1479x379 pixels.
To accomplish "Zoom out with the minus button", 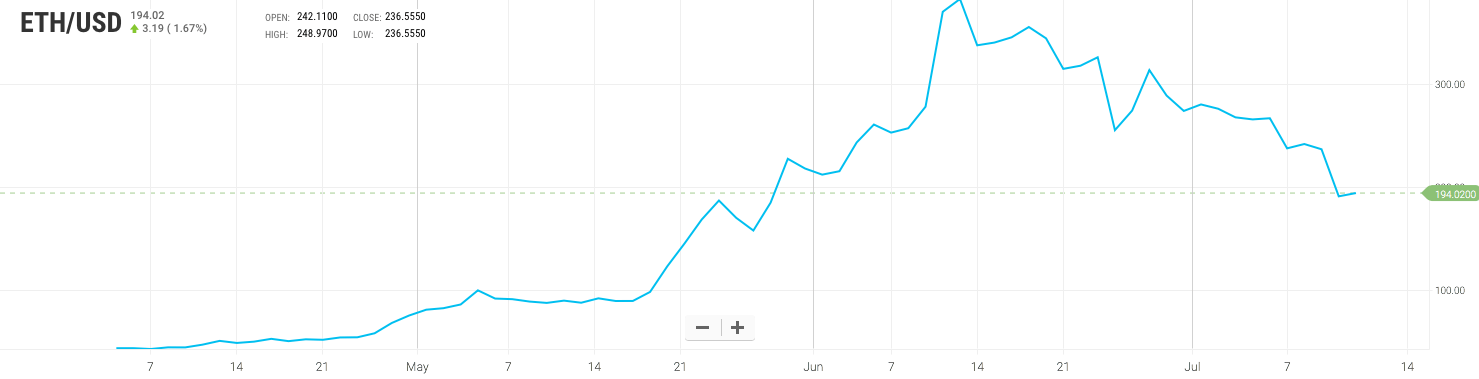I will [x=702, y=327].
